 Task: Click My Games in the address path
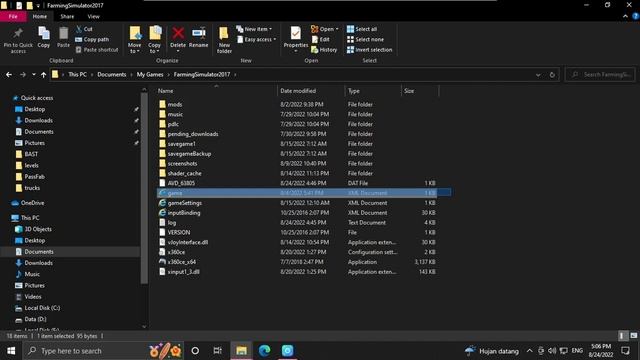point(150,74)
